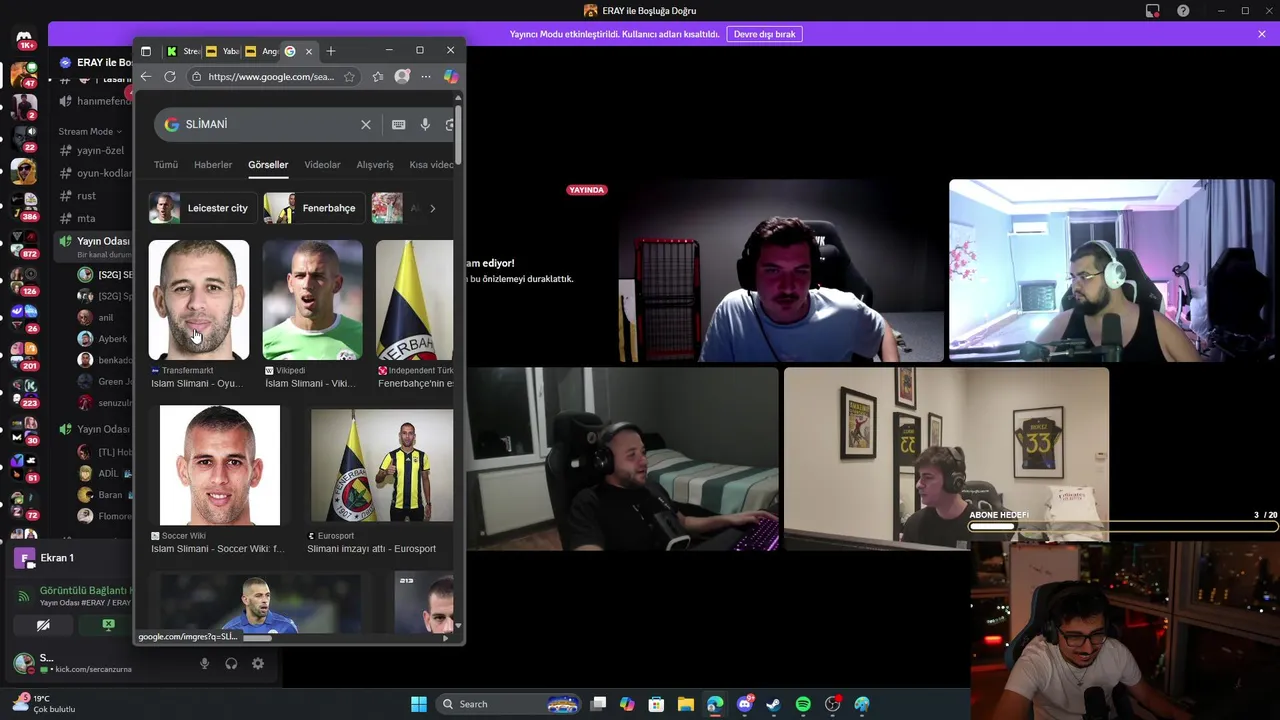The height and width of the screenshot is (720, 1280).
Task: Open weather widget showing 19°C
Action: 45,703
